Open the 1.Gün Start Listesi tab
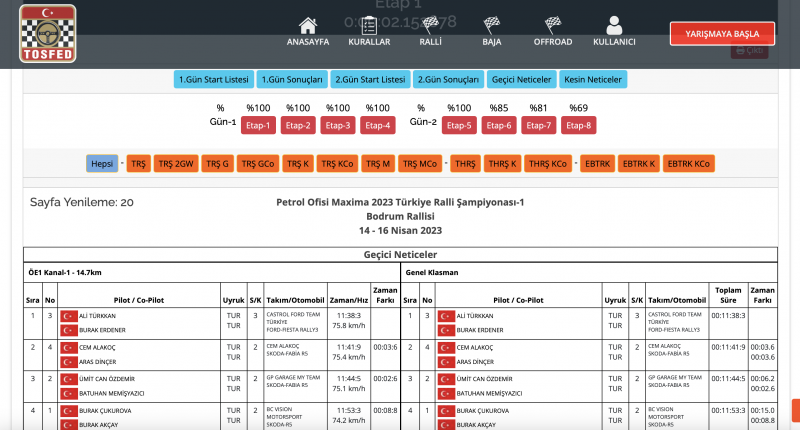This screenshot has width=800, height=430. point(213,80)
